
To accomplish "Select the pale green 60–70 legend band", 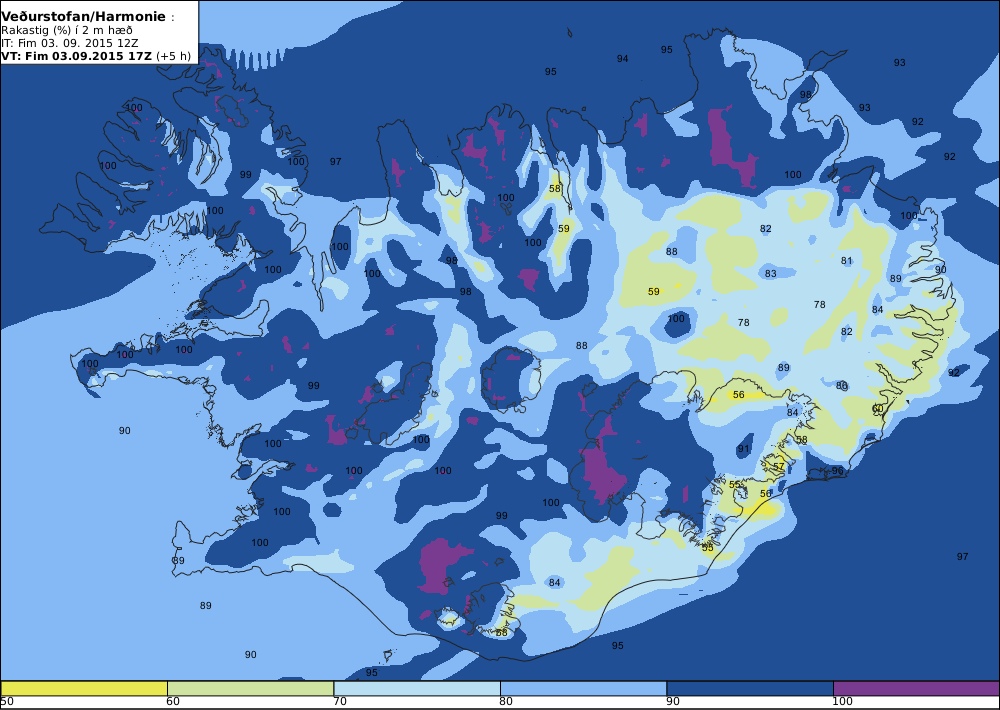I will point(250,688).
